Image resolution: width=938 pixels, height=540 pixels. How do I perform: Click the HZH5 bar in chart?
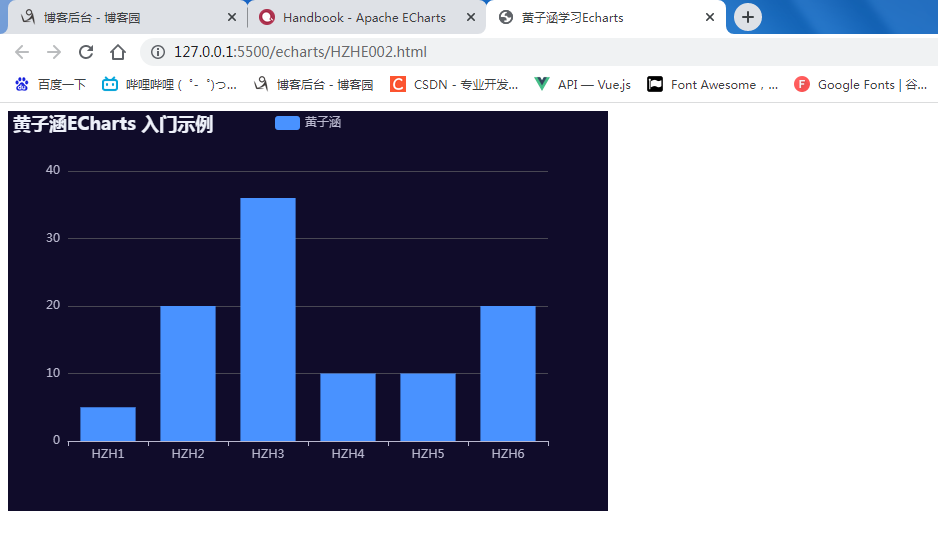click(428, 407)
